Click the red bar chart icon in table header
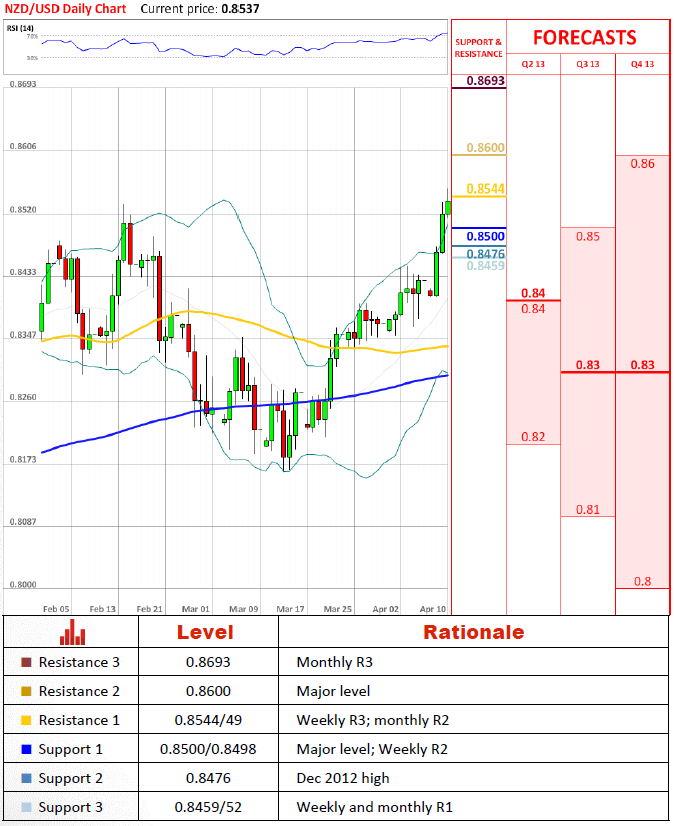This screenshot has height=826, width=674. click(x=72, y=632)
